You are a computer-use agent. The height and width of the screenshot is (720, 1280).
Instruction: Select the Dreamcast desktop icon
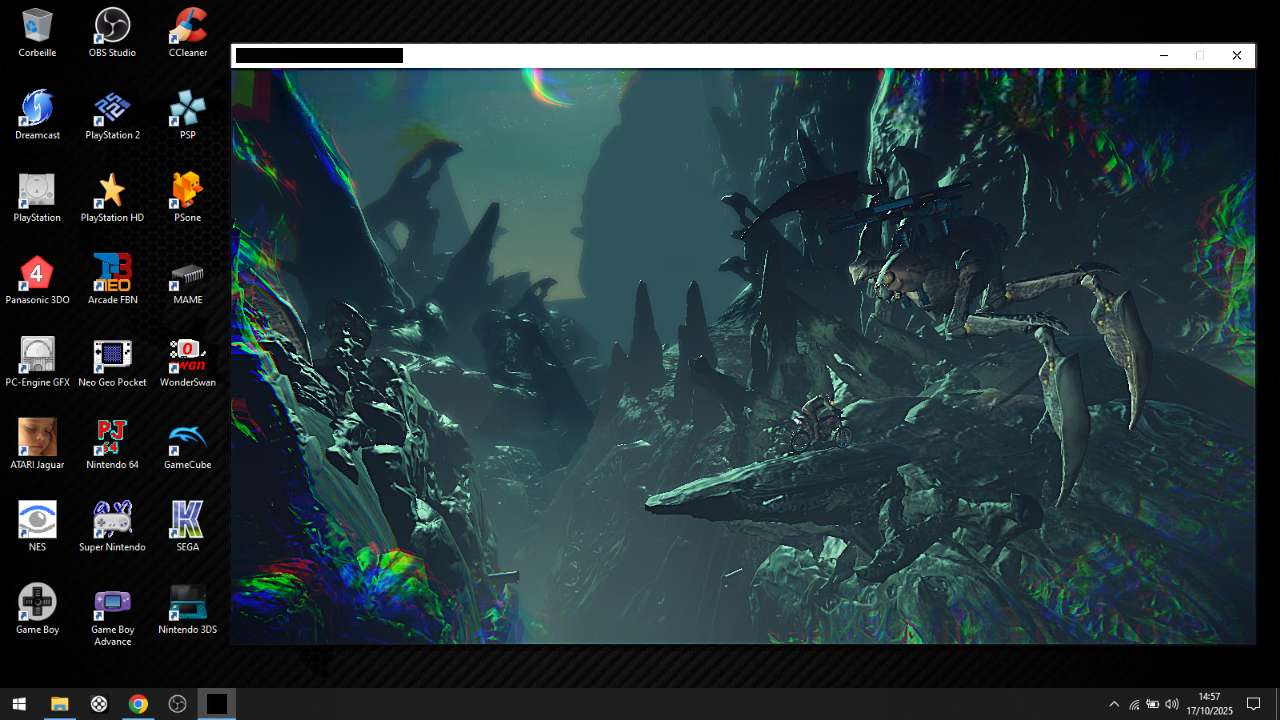37,109
